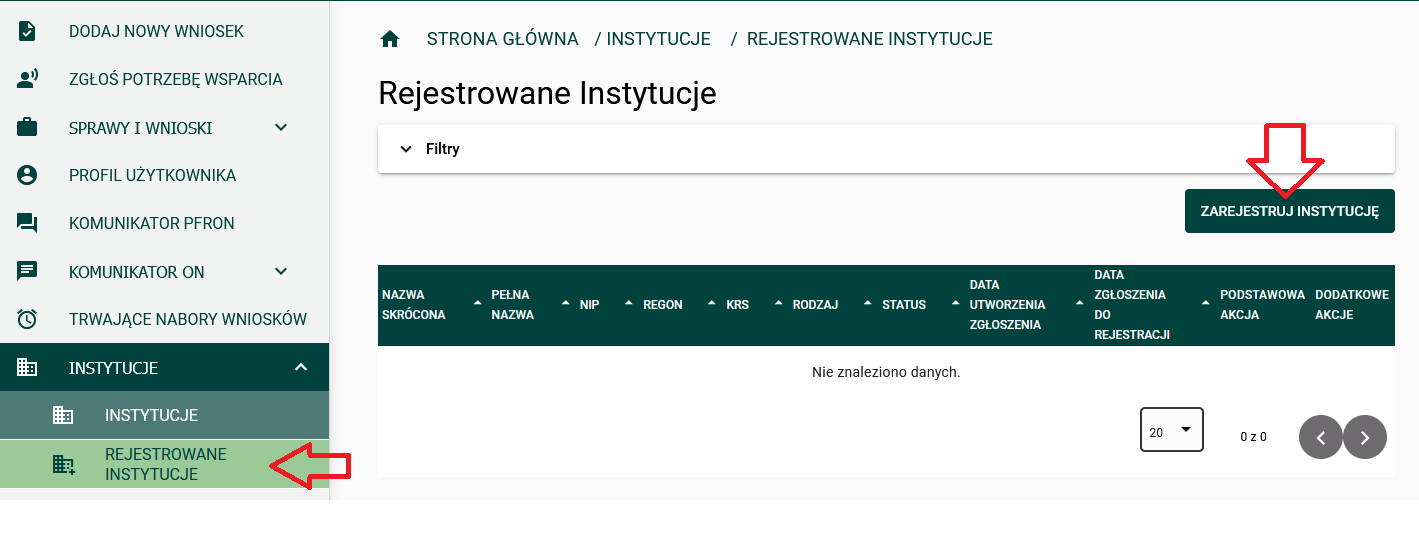Click the building icon of the Instytucje submenu item
The image size is (1419, 546).
pos(63,415)
